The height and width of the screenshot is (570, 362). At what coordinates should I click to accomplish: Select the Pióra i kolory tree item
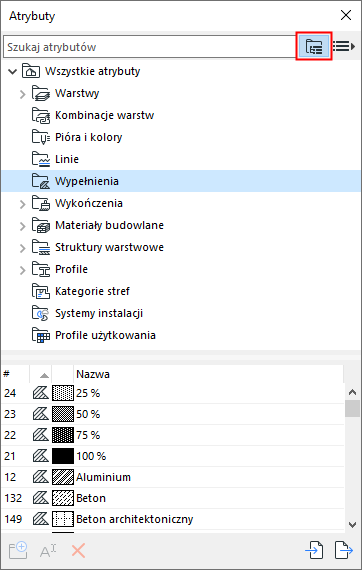click(x=89, y=137)
